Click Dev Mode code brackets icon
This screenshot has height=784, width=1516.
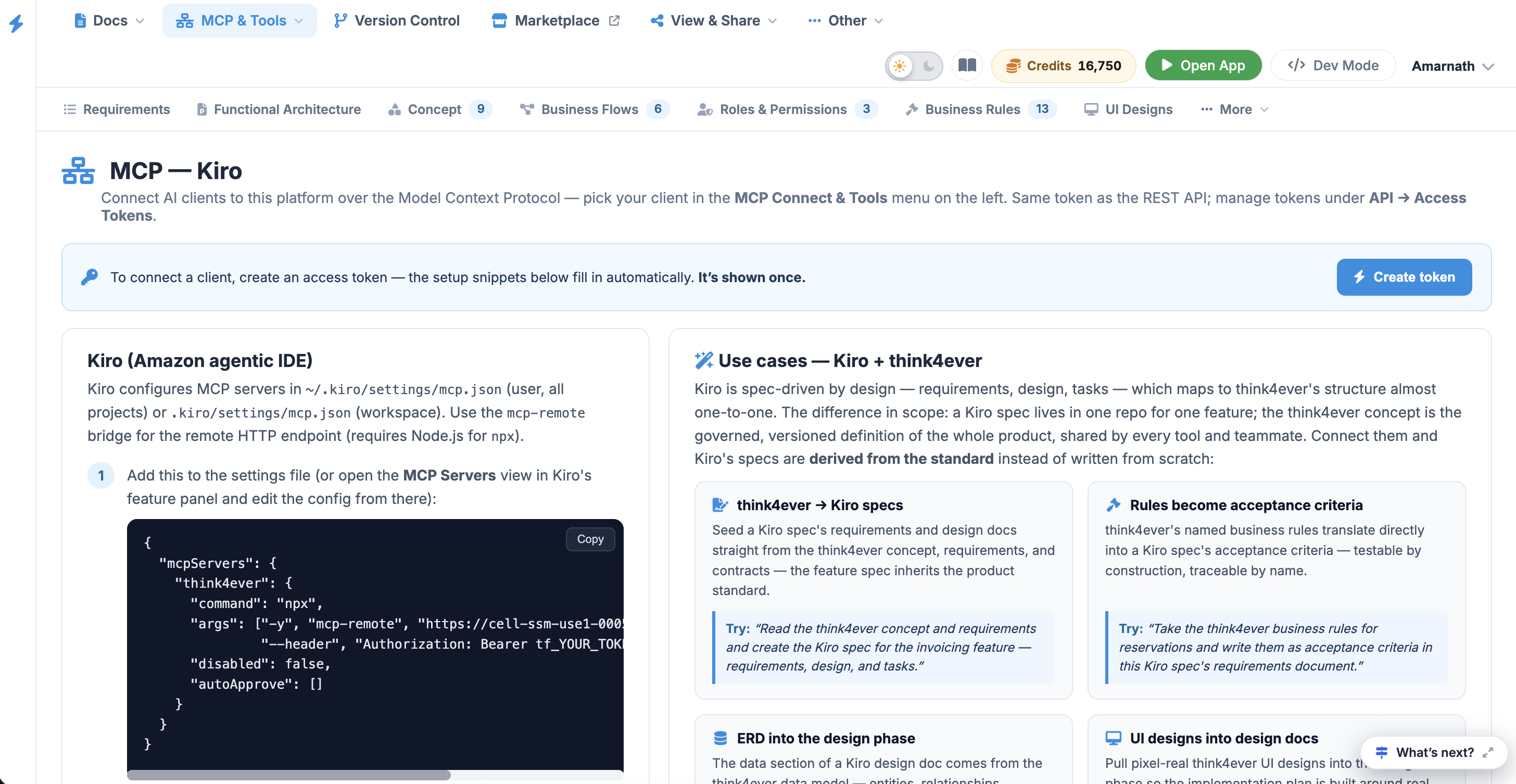pos(1296,65)
